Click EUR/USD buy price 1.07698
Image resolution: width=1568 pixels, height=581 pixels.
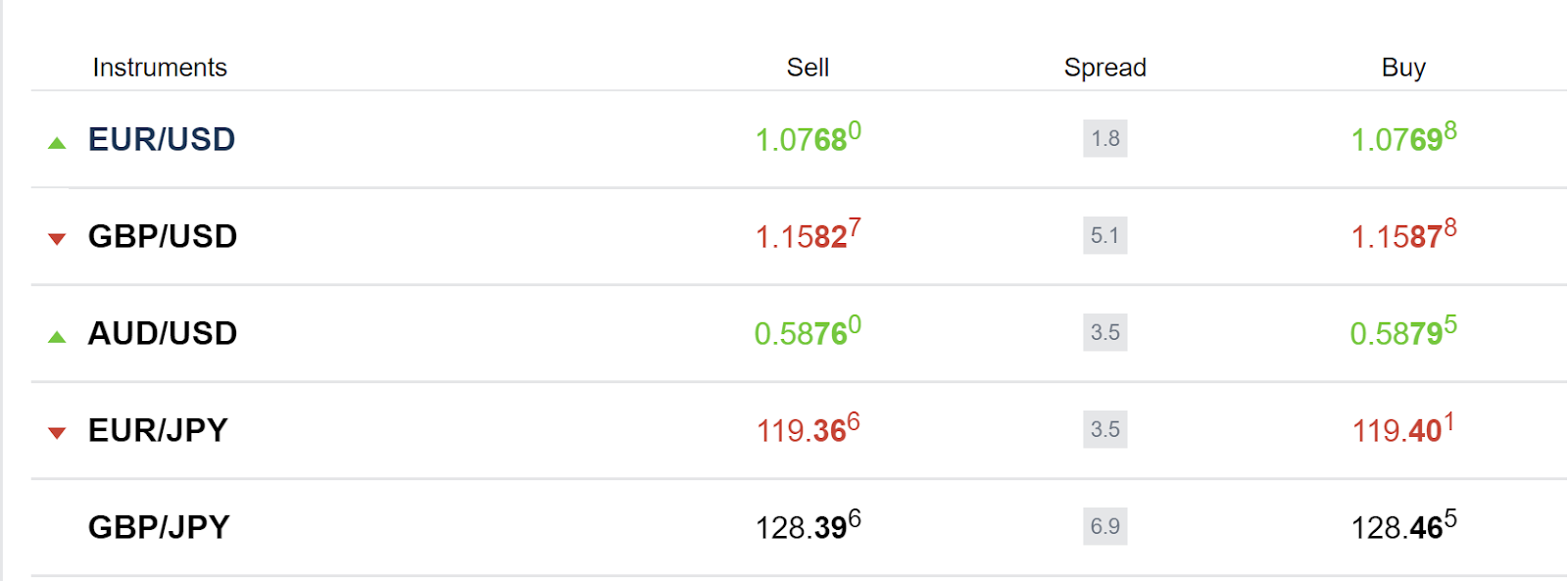click(1403, 138)
